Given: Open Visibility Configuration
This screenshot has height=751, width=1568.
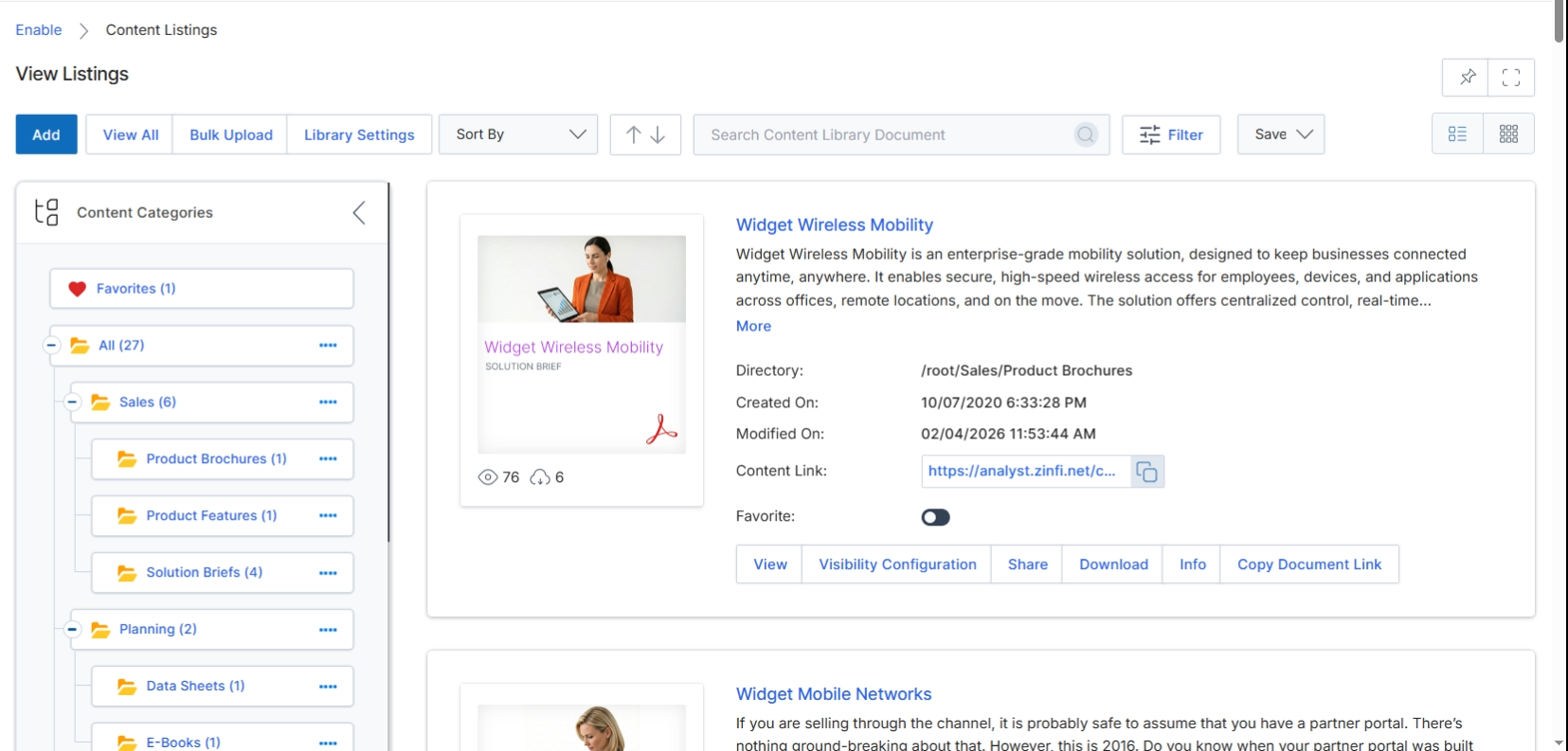Looking at the screenshot, I should (897, 564).
